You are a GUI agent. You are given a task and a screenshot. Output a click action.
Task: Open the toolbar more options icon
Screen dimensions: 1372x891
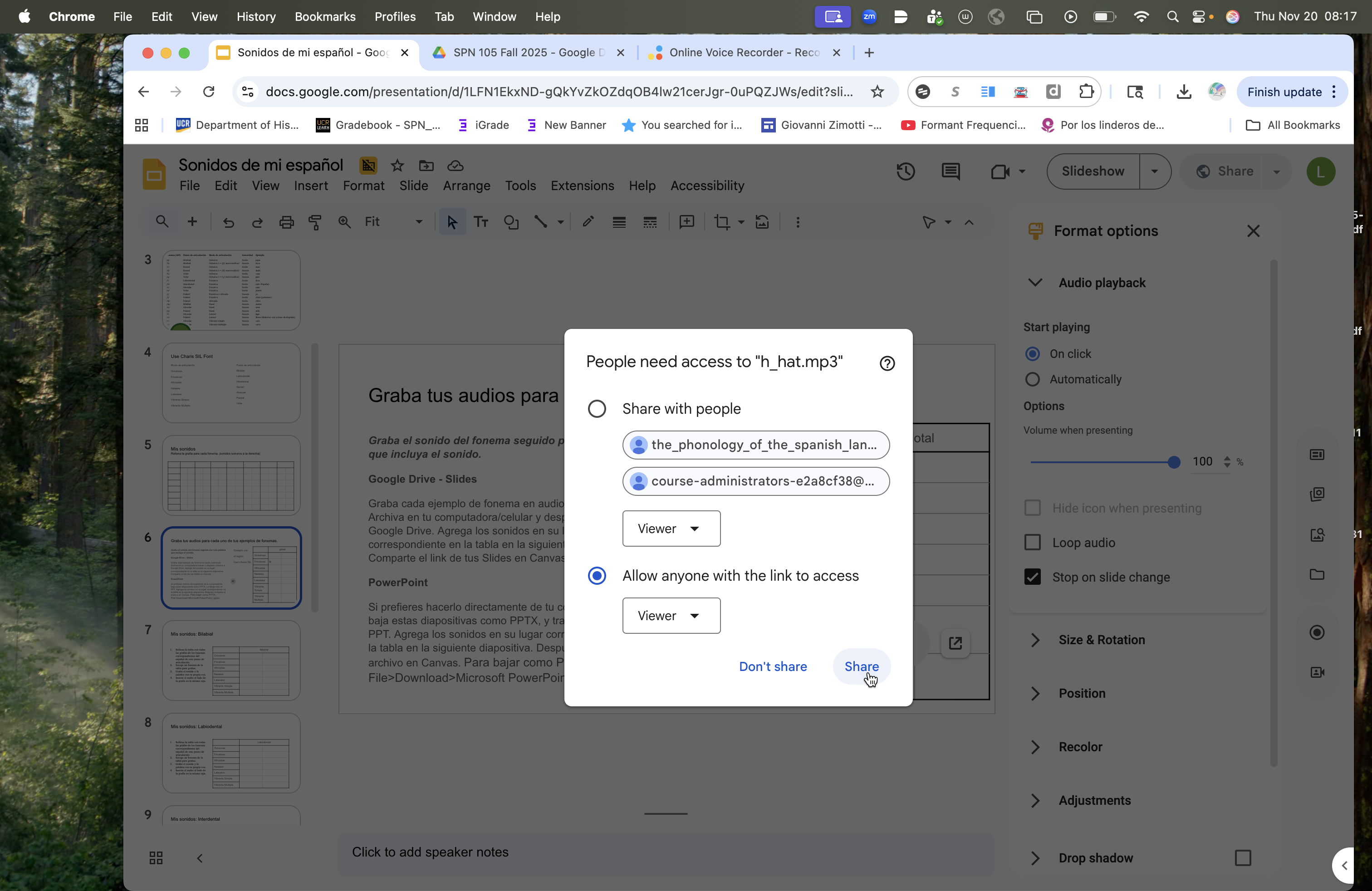798,222
